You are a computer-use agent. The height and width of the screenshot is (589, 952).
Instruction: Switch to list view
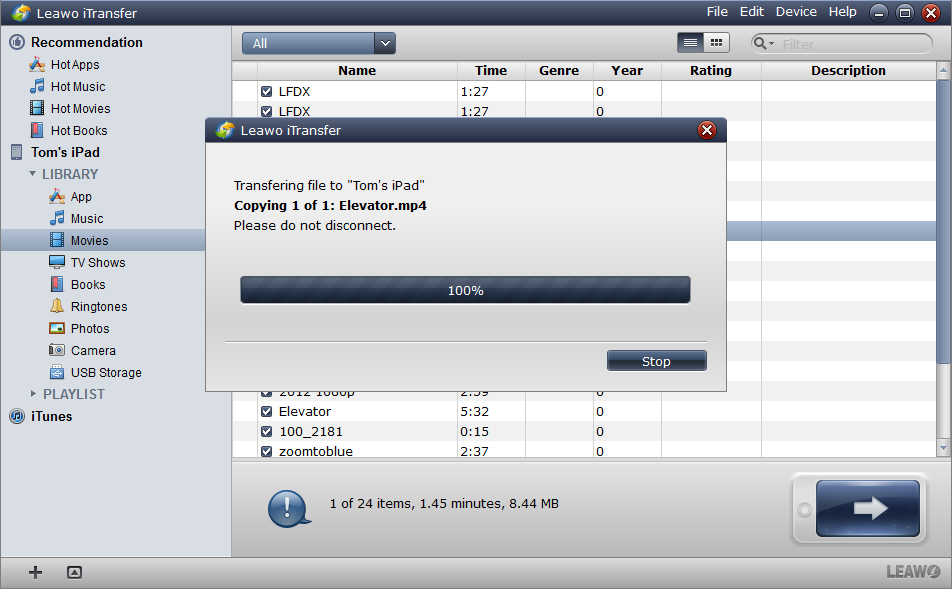[x=690, y=43]
